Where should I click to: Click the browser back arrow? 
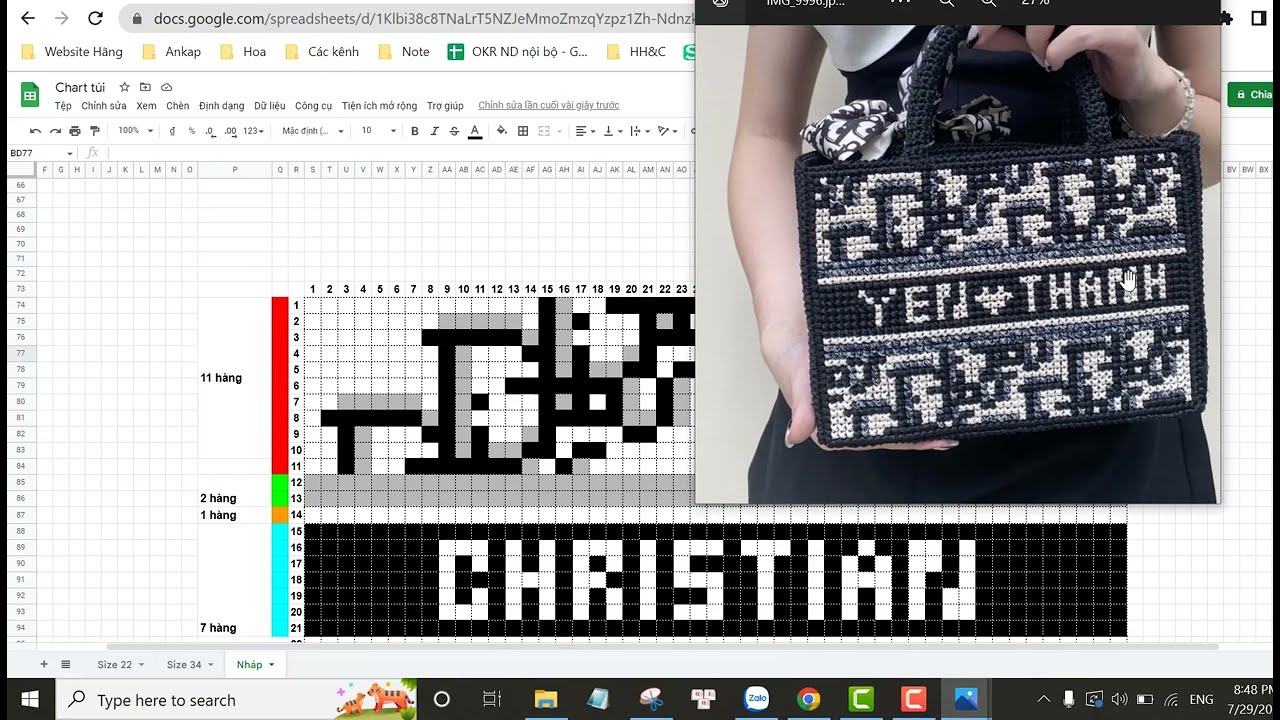pos(27,18)
